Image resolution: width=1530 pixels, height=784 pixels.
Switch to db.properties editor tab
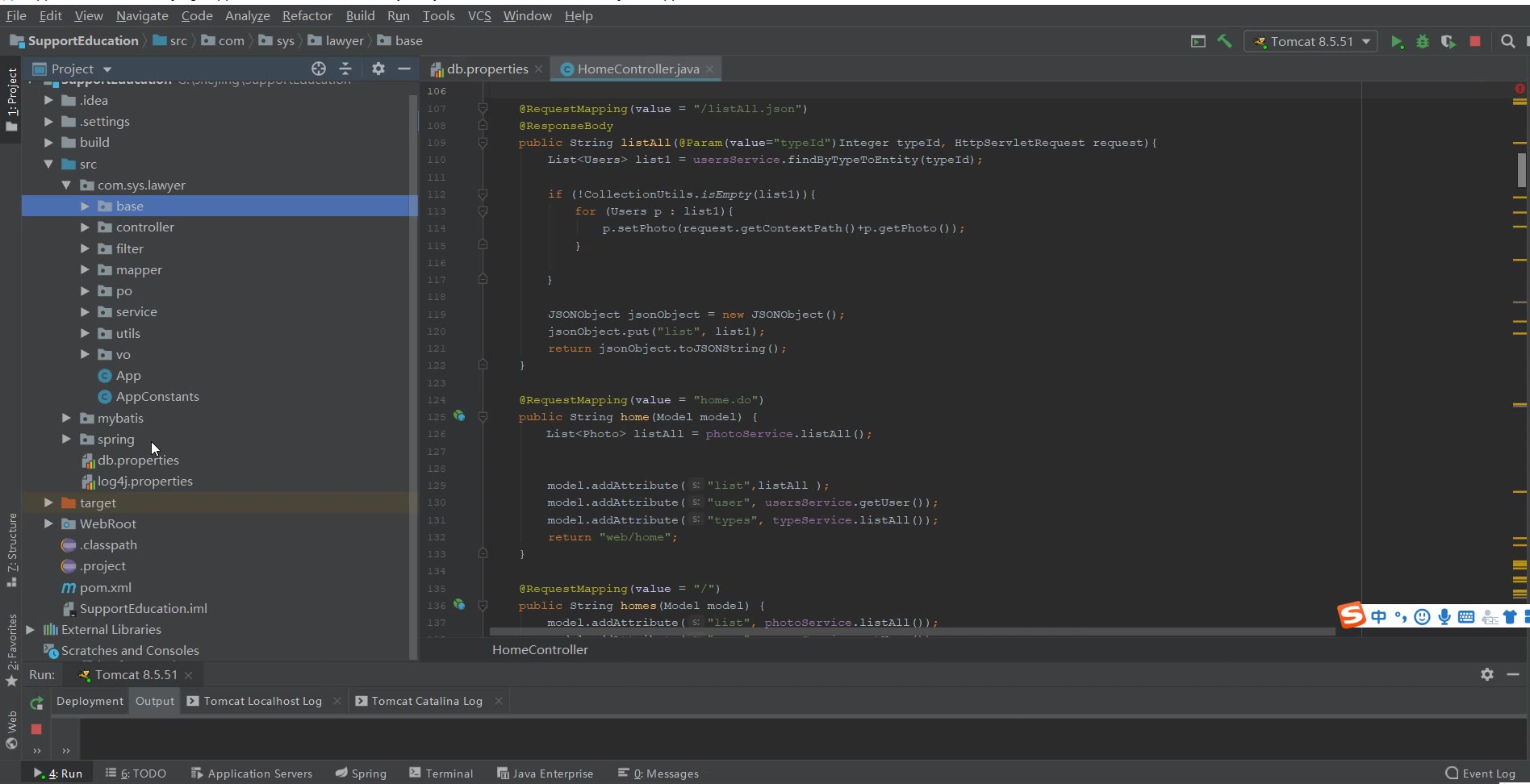pyautogui.click(x=487, y=69)
